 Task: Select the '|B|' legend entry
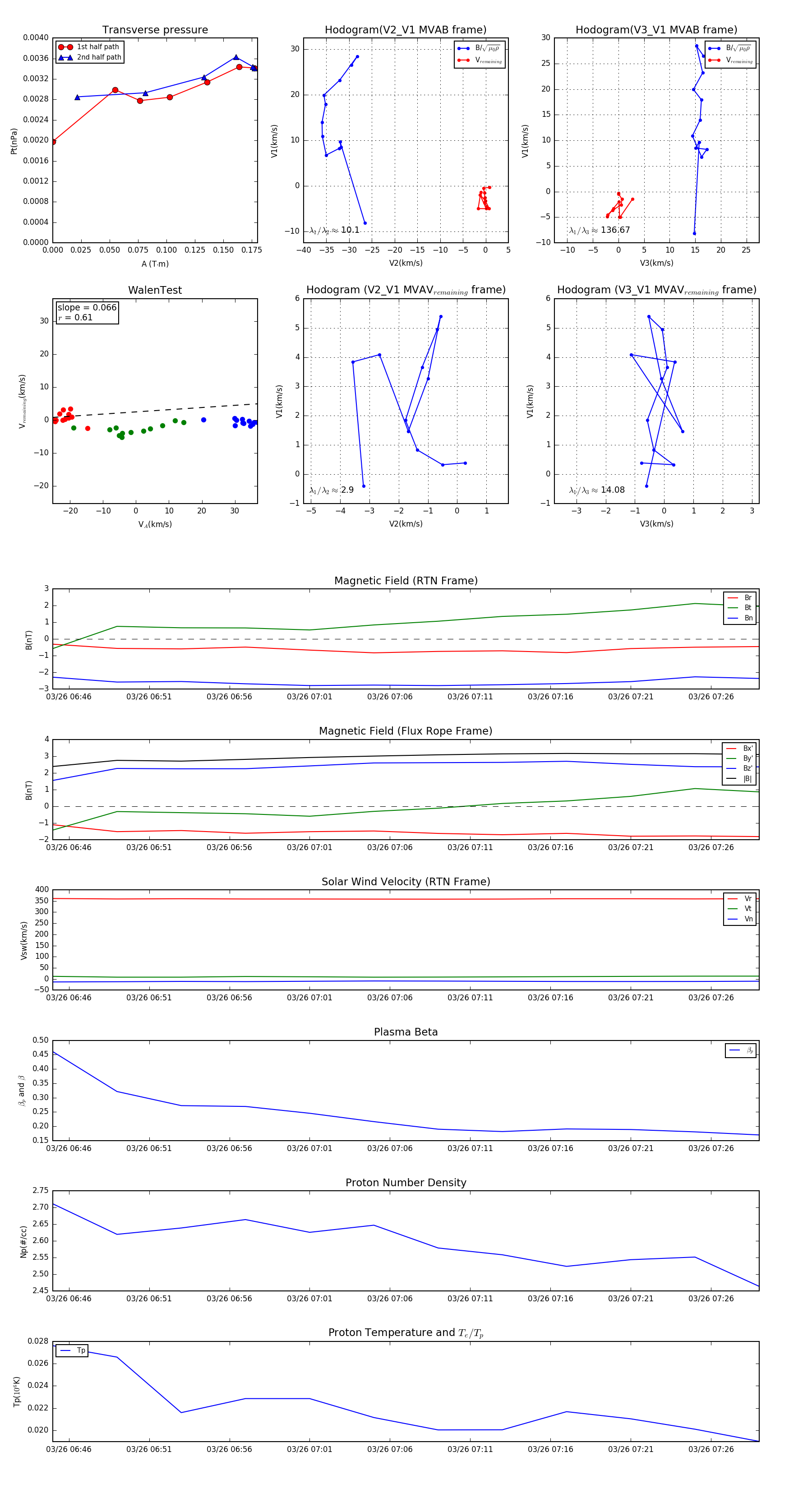[x=740, y=779]
